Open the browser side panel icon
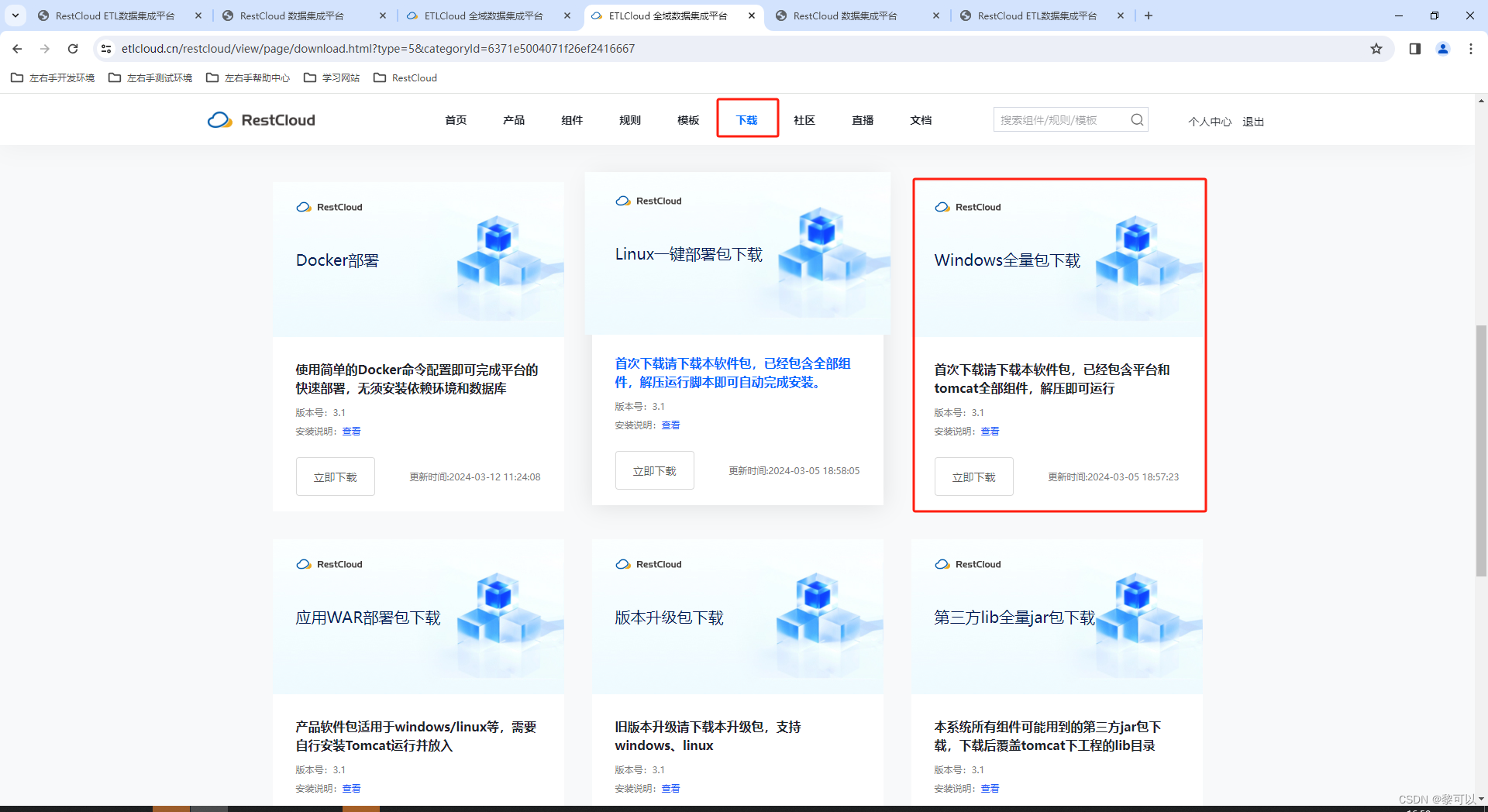Image resolution: width=1488 pixels, height=812 pixels. click(x=1414, y=48)
